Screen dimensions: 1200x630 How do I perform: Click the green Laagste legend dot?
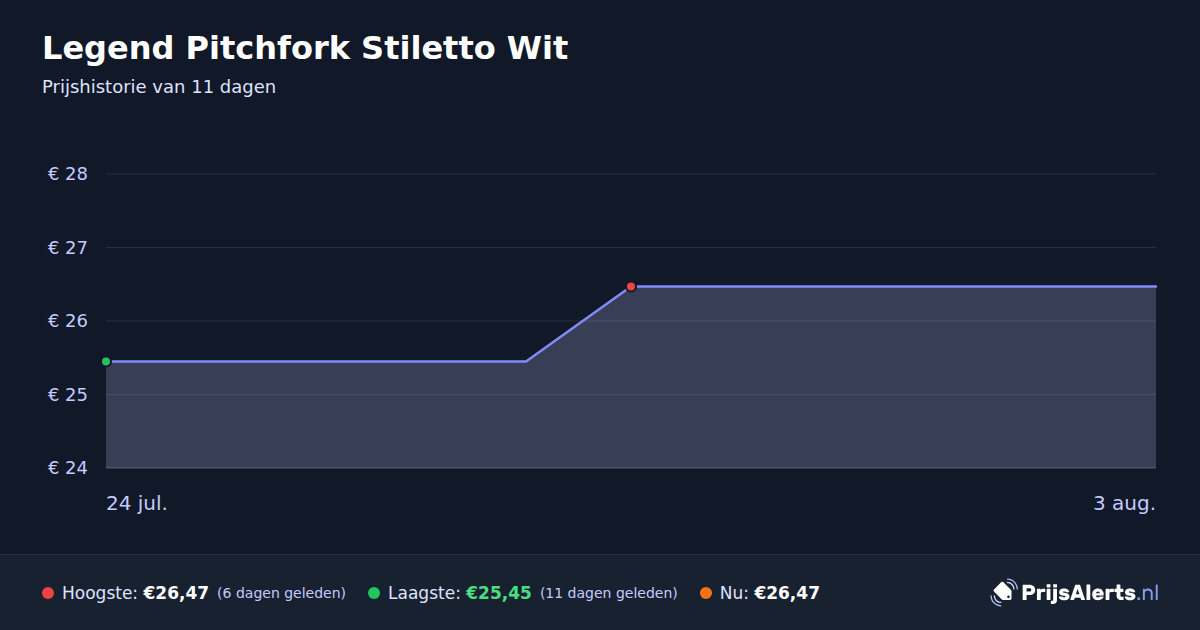[x=374, y=593]
